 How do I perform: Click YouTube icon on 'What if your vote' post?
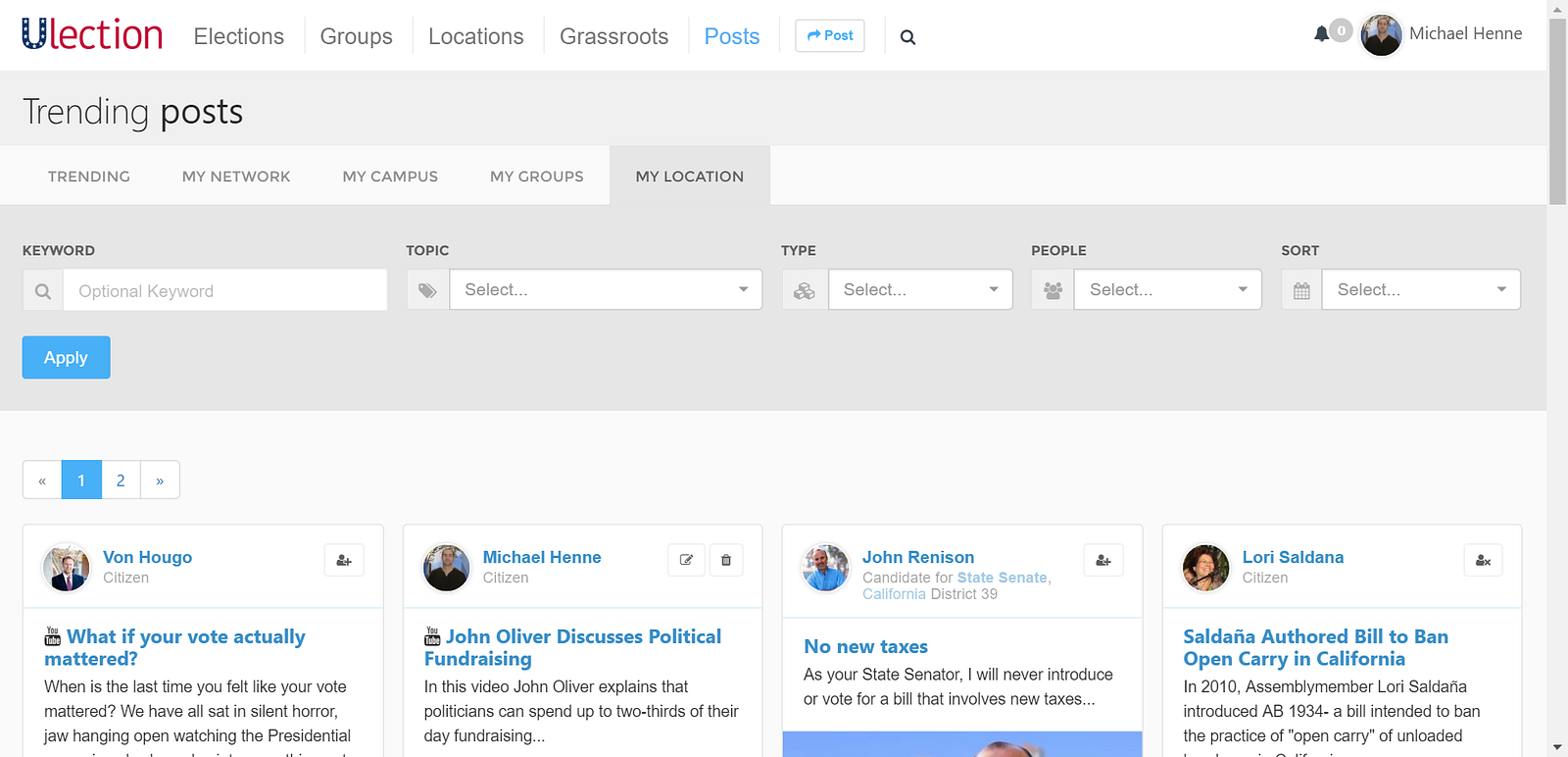click(x=53, y=636)
